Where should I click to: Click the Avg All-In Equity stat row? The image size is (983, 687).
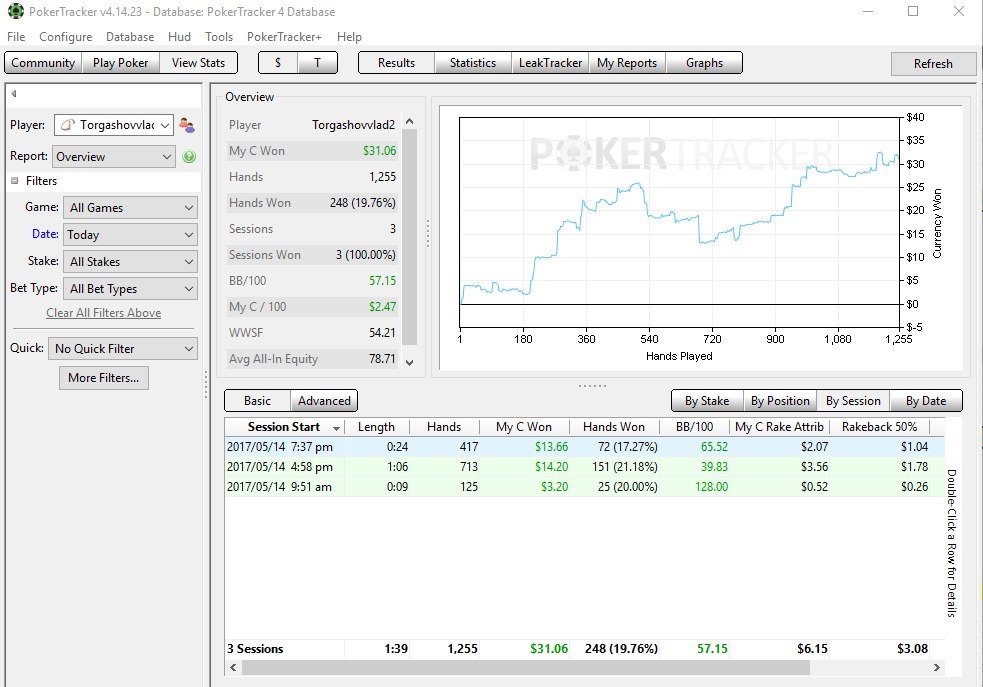tap(312, 359)
